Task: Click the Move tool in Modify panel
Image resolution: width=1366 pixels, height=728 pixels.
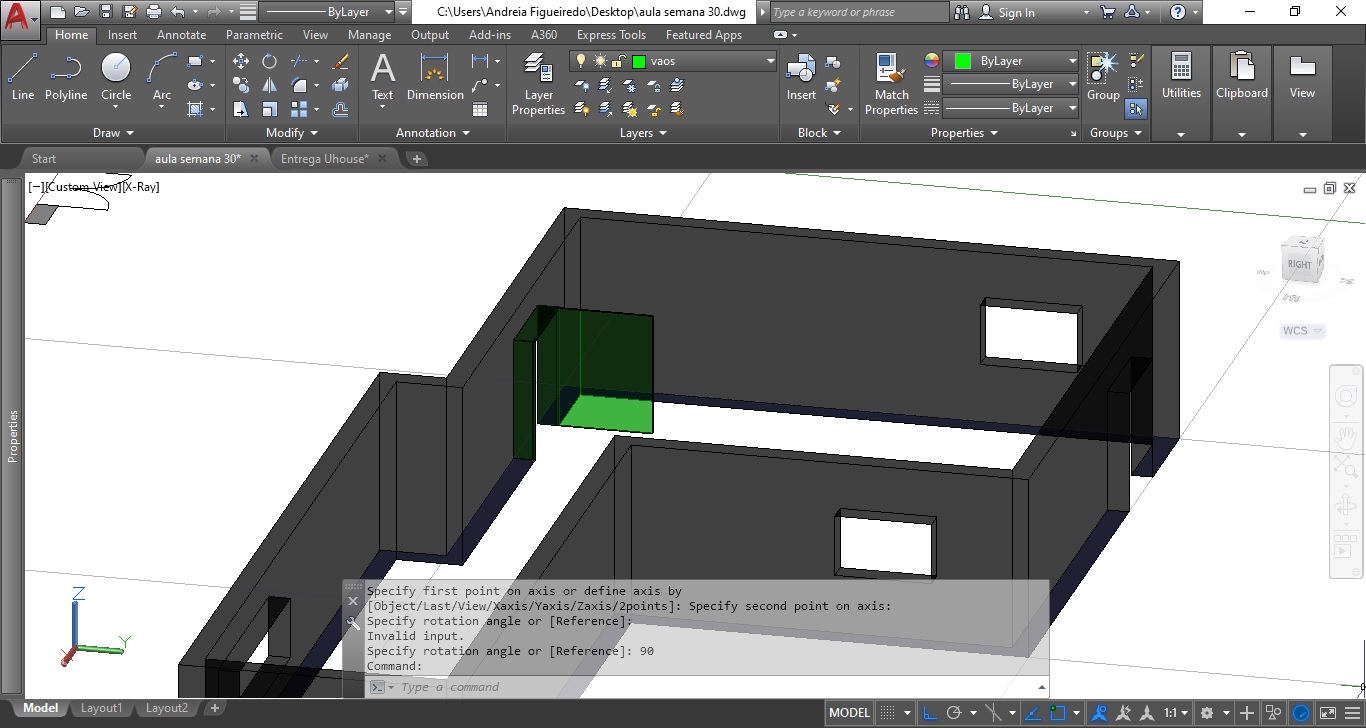Action: point(241,61)
